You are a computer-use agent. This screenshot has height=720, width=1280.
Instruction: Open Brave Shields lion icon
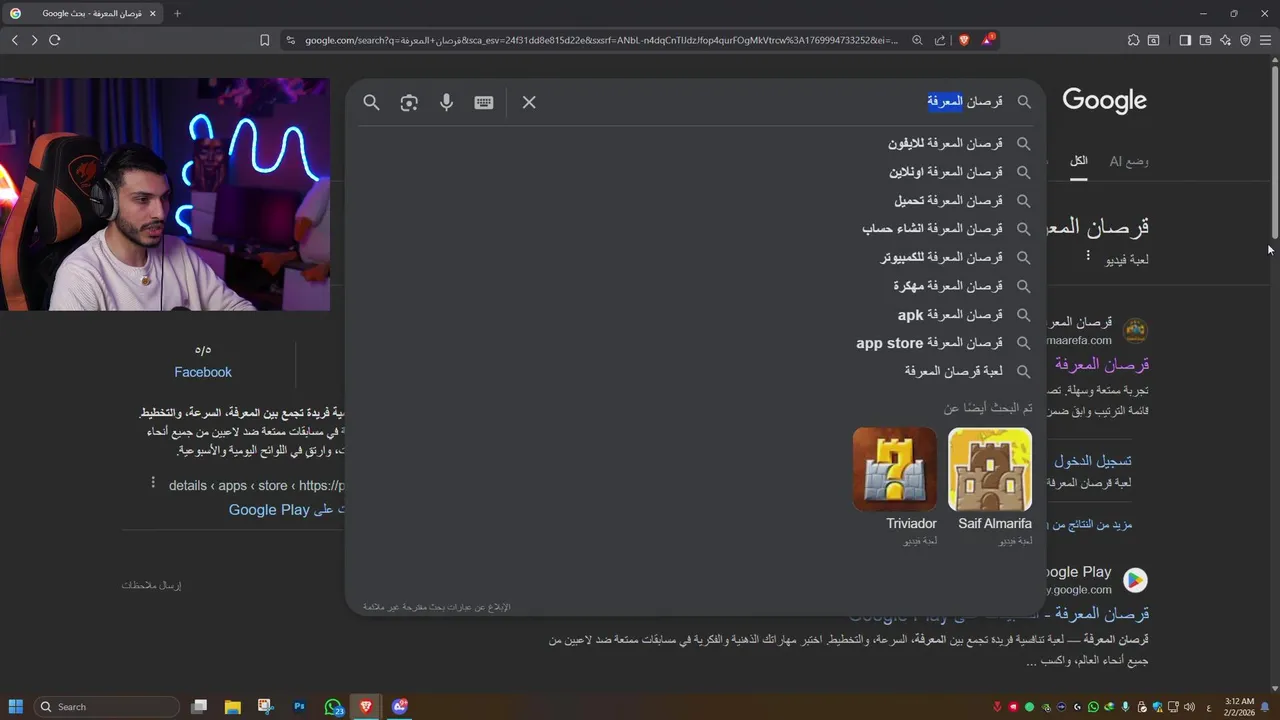pos(964,40)
